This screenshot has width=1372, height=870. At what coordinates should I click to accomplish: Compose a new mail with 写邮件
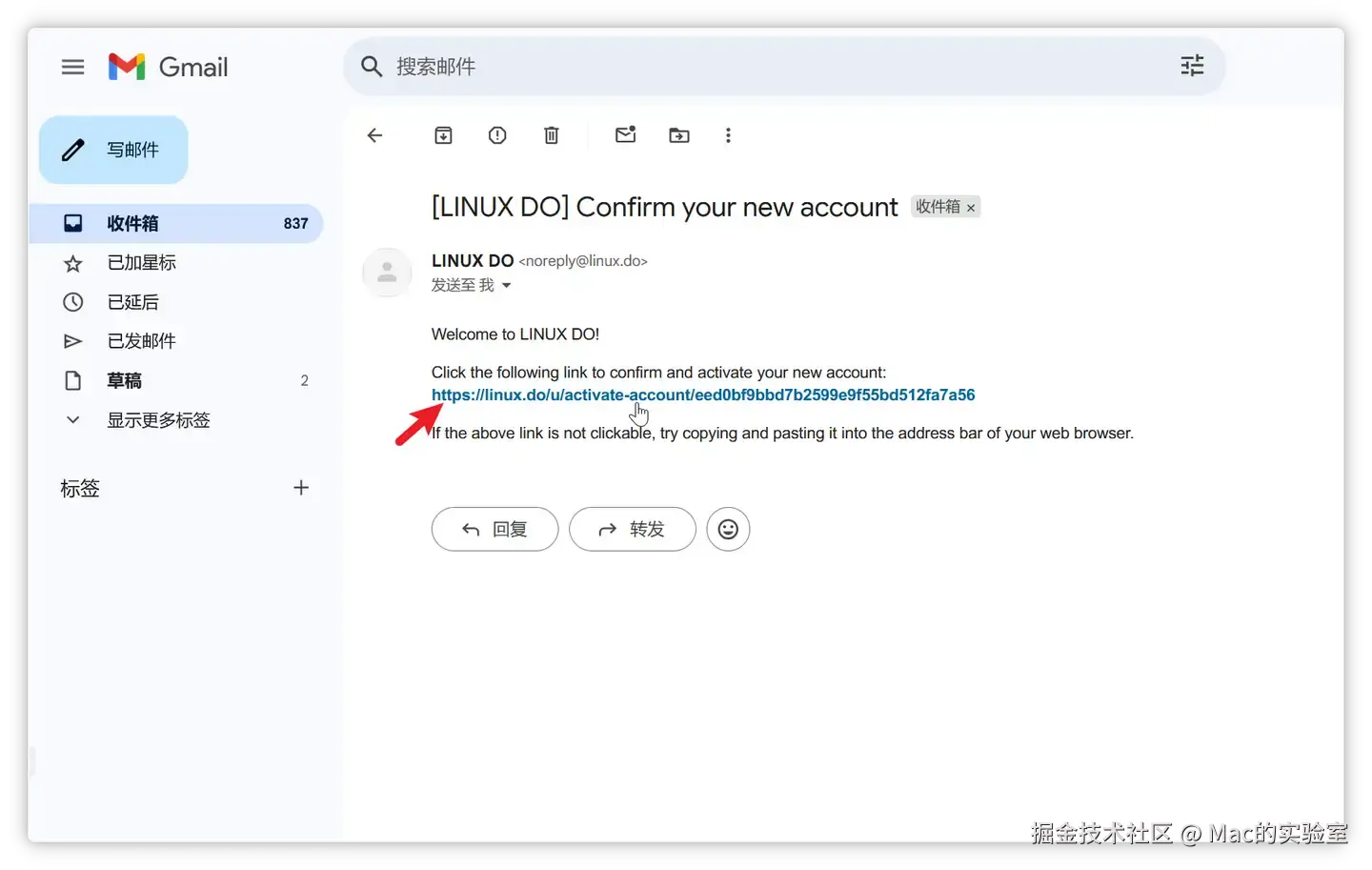(x=113, y=150)
